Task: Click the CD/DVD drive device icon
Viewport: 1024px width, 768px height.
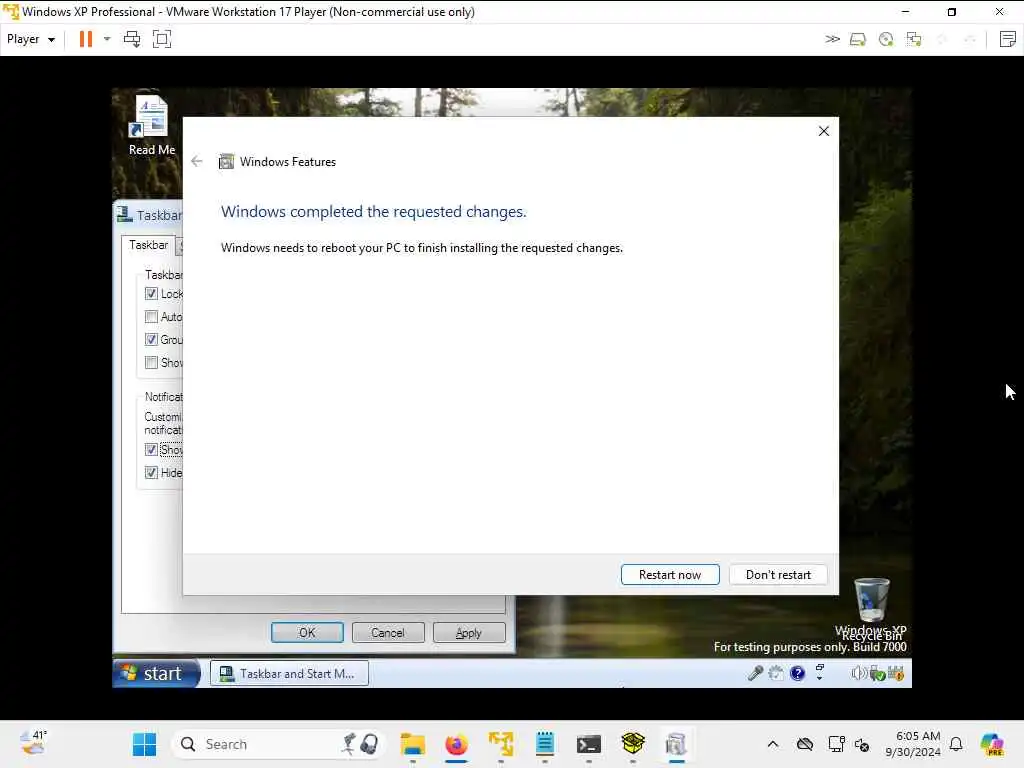Action: pyautogui.click(x=886, y=40)
